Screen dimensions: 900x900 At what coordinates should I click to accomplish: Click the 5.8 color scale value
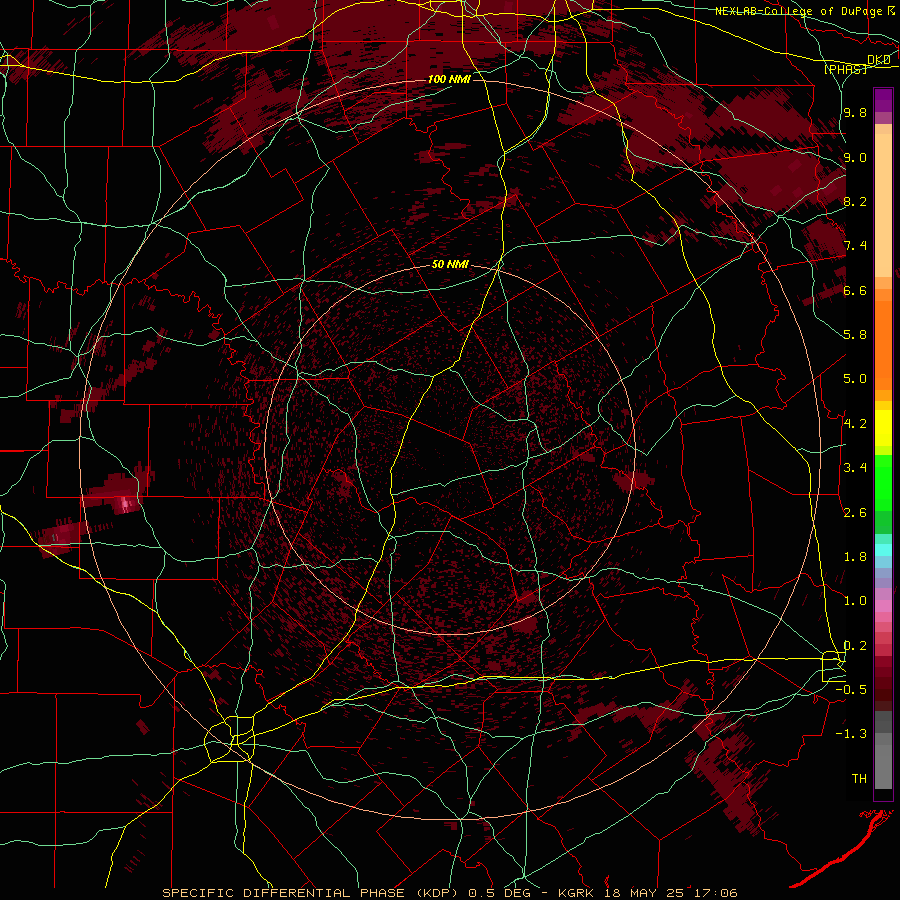[855, 335]
